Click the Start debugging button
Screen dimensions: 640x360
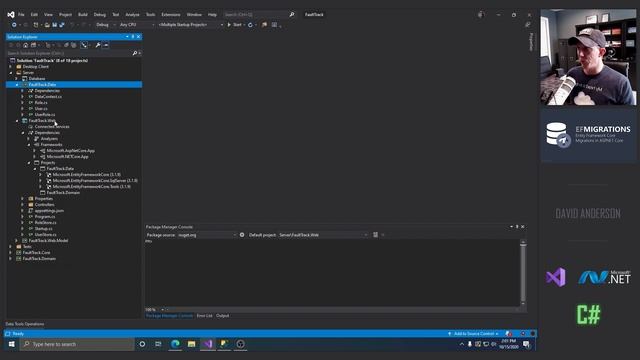click(x=235, y=24)
